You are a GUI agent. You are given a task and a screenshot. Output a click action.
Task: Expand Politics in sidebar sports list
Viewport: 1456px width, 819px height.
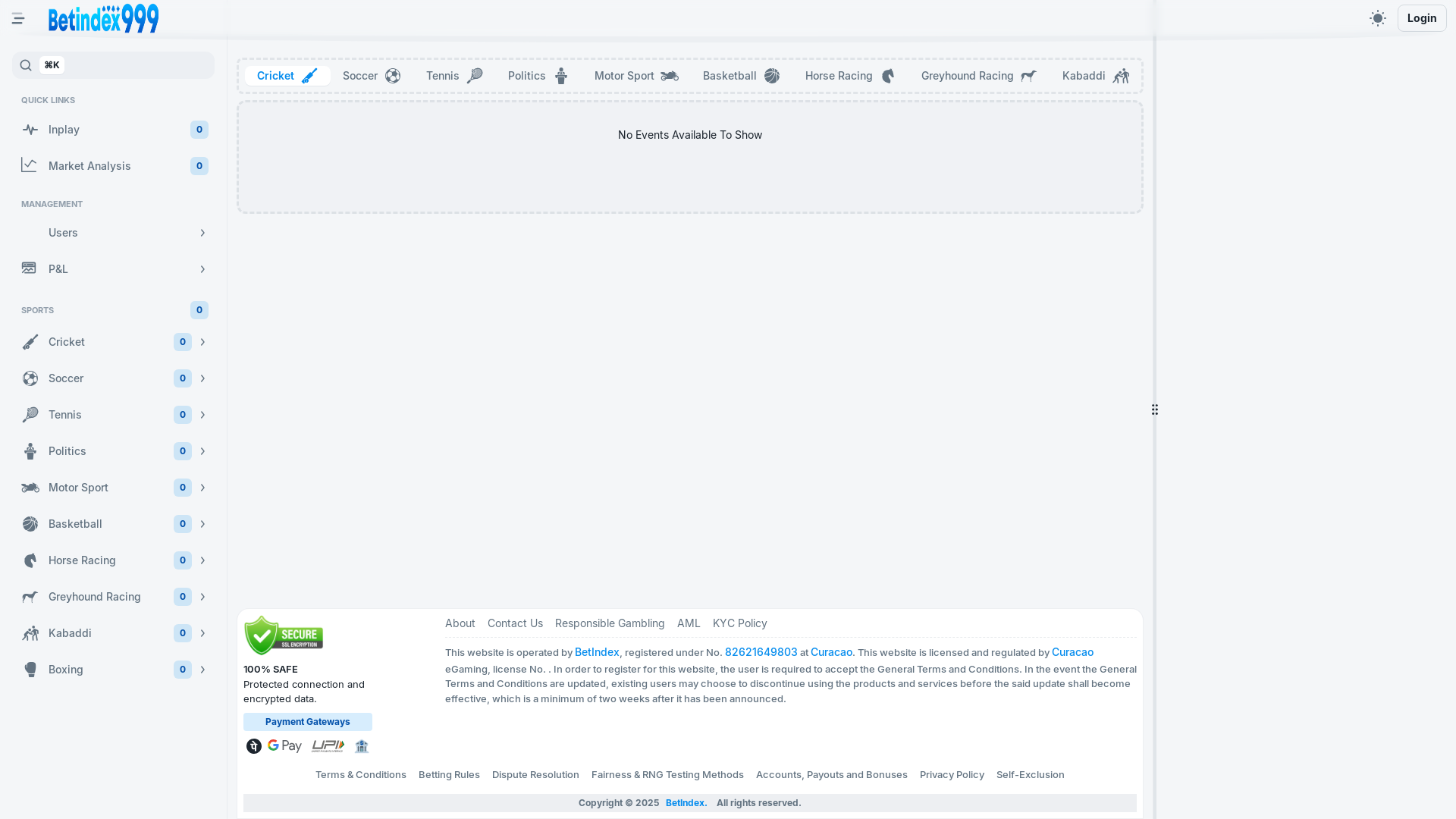202,451
